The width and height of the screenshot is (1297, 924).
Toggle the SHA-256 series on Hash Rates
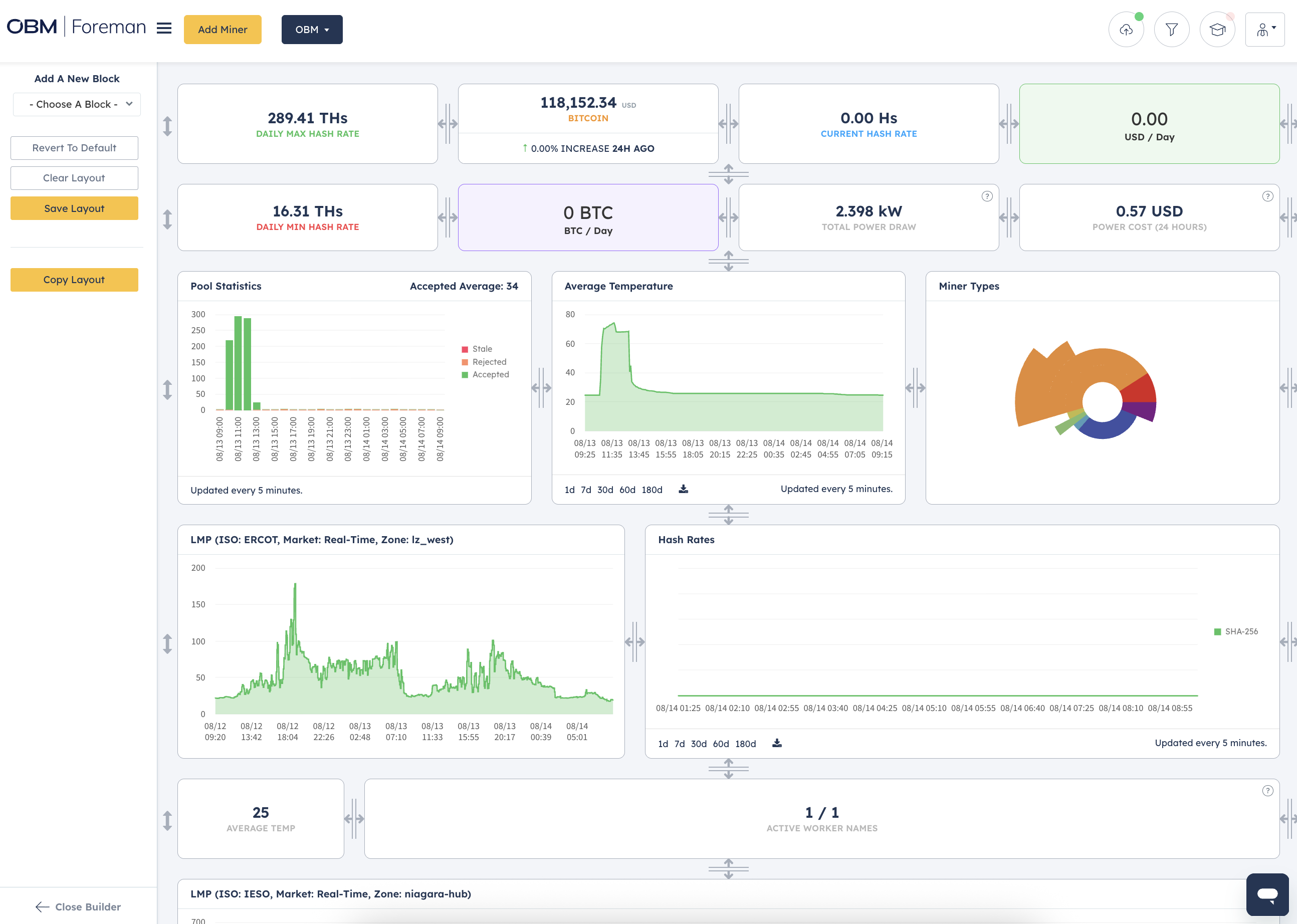[x=1236, y=631]
